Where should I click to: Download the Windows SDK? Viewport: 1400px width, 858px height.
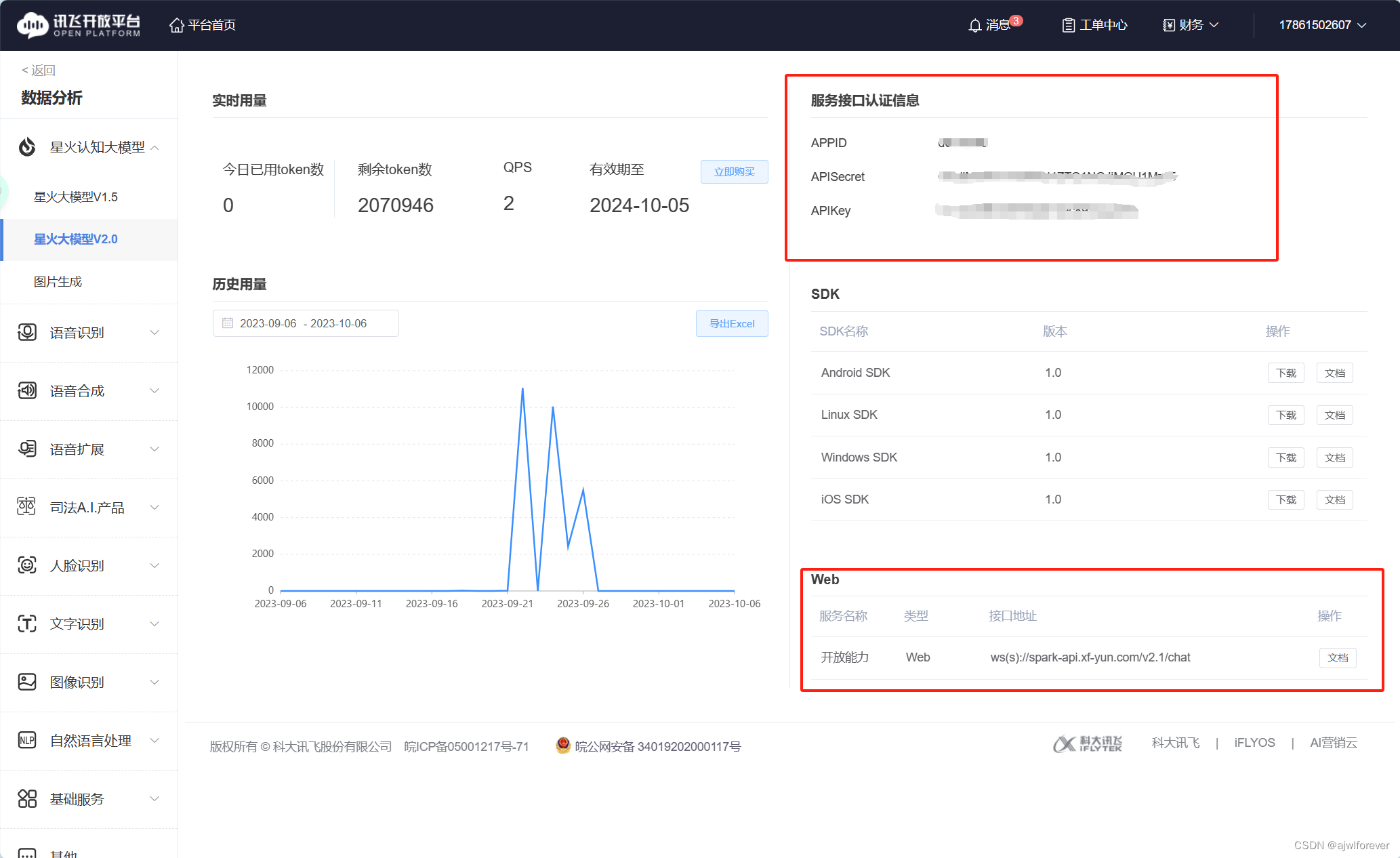pos(1286,457)
